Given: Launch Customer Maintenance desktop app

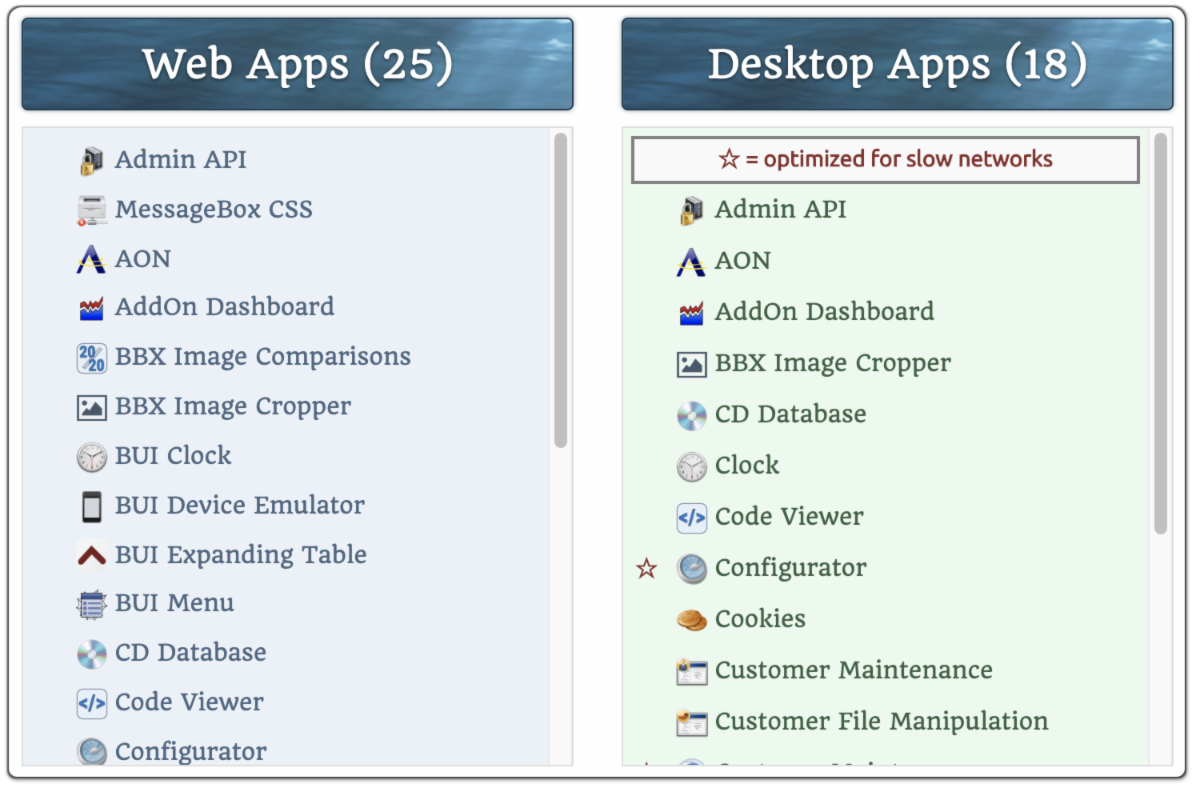Looking at the screenshot, I should point(853,670).
